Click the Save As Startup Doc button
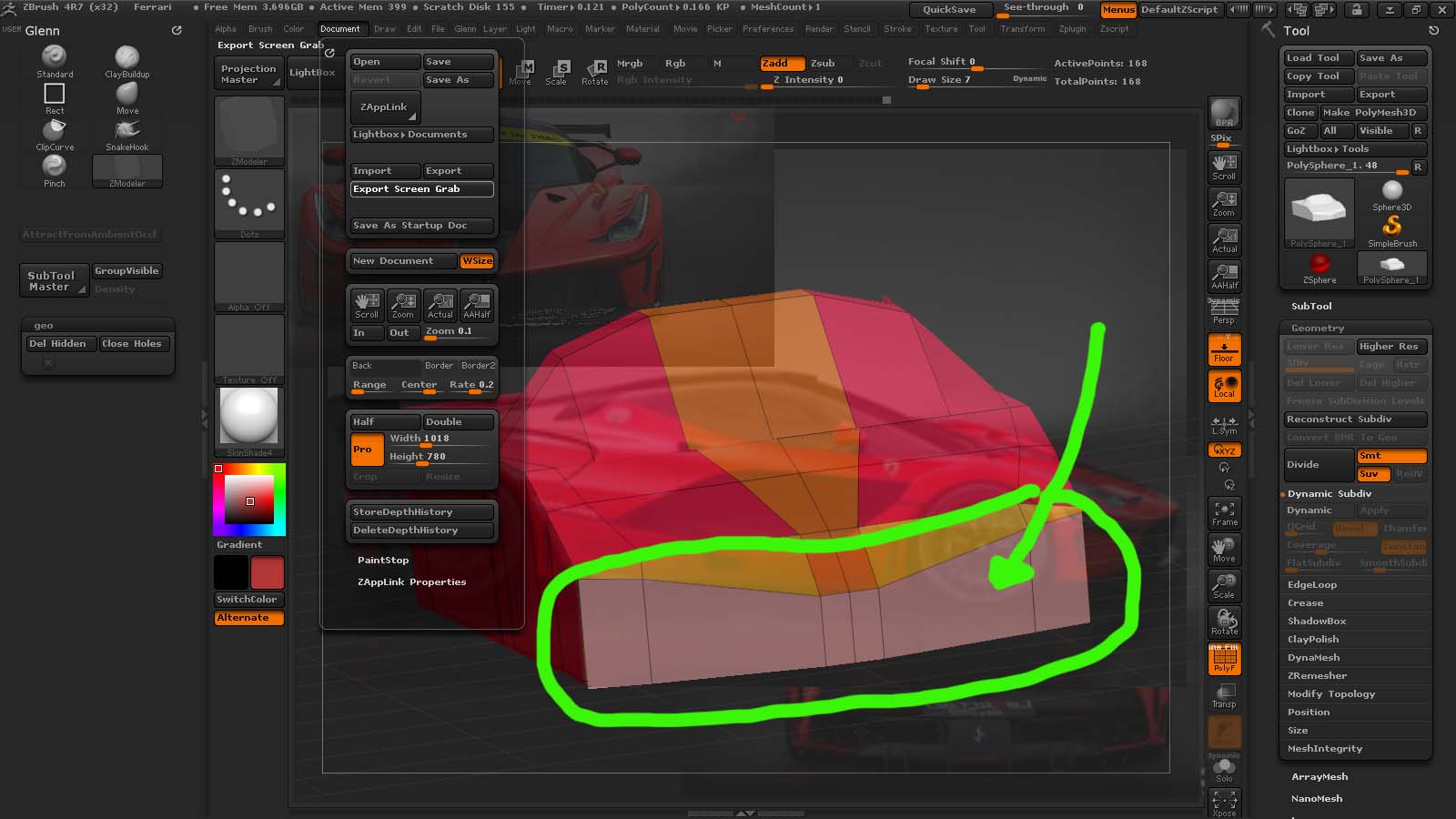The width and height of the screenshot is (1456, 819). click(x=422, y=226)
